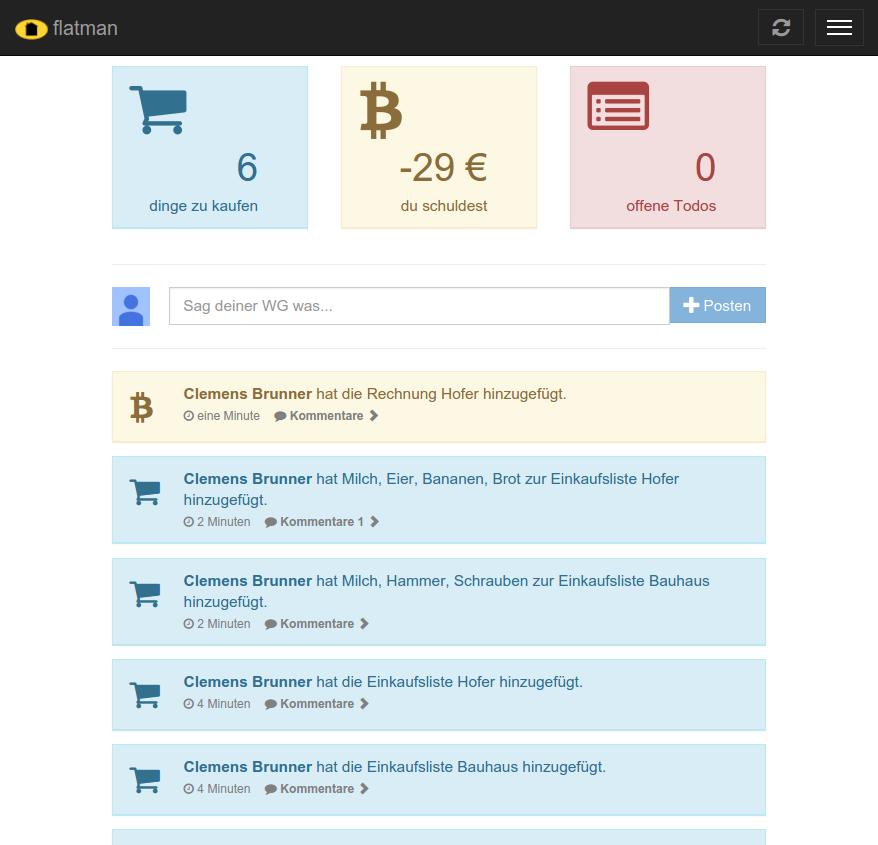Click cart icon of Milch, Hammer, Schrauben entry
Screen dimensions: 878x845
pos(145,594)
